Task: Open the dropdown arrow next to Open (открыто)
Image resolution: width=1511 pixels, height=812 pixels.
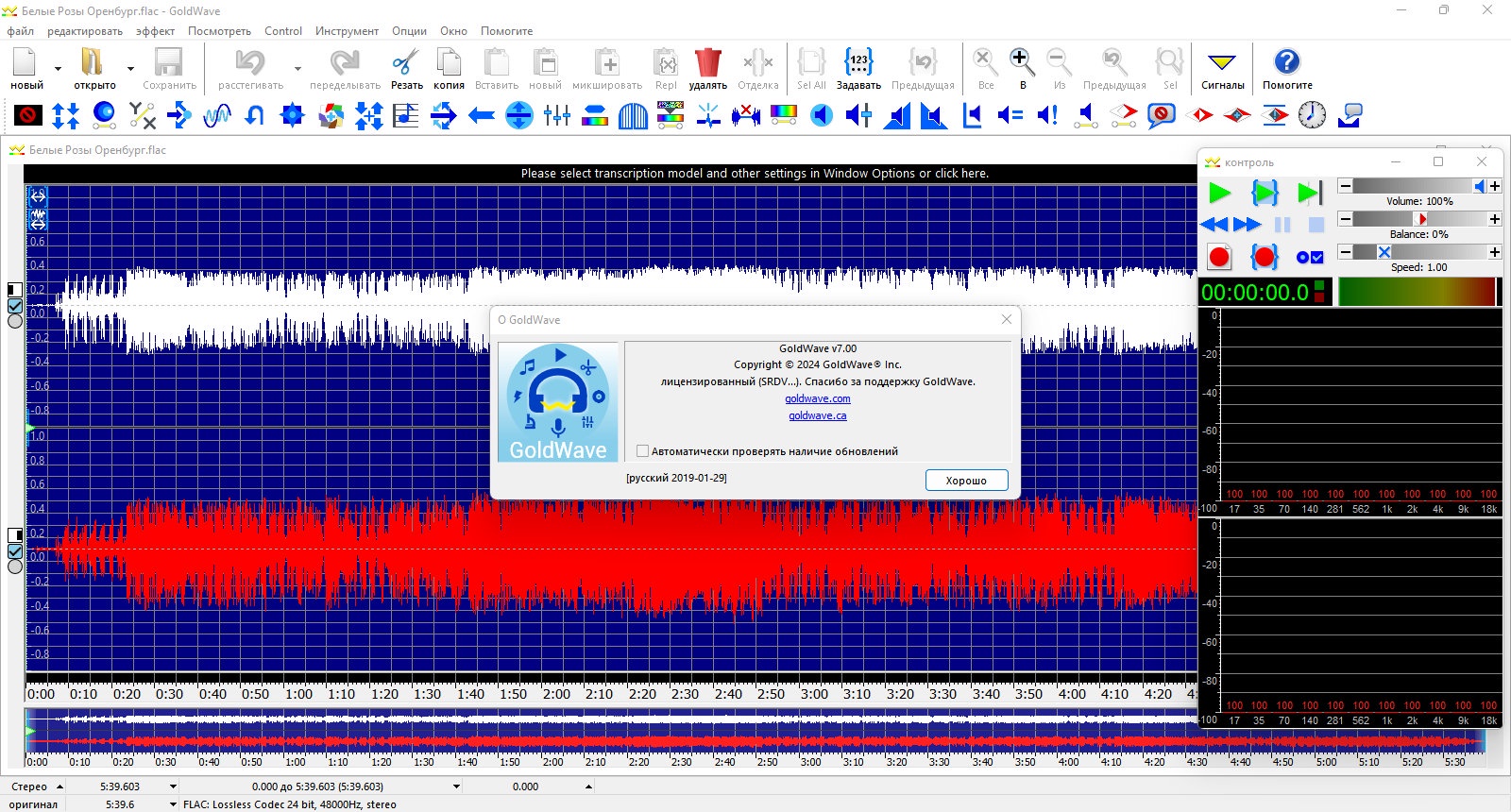Action: point(130,69)
